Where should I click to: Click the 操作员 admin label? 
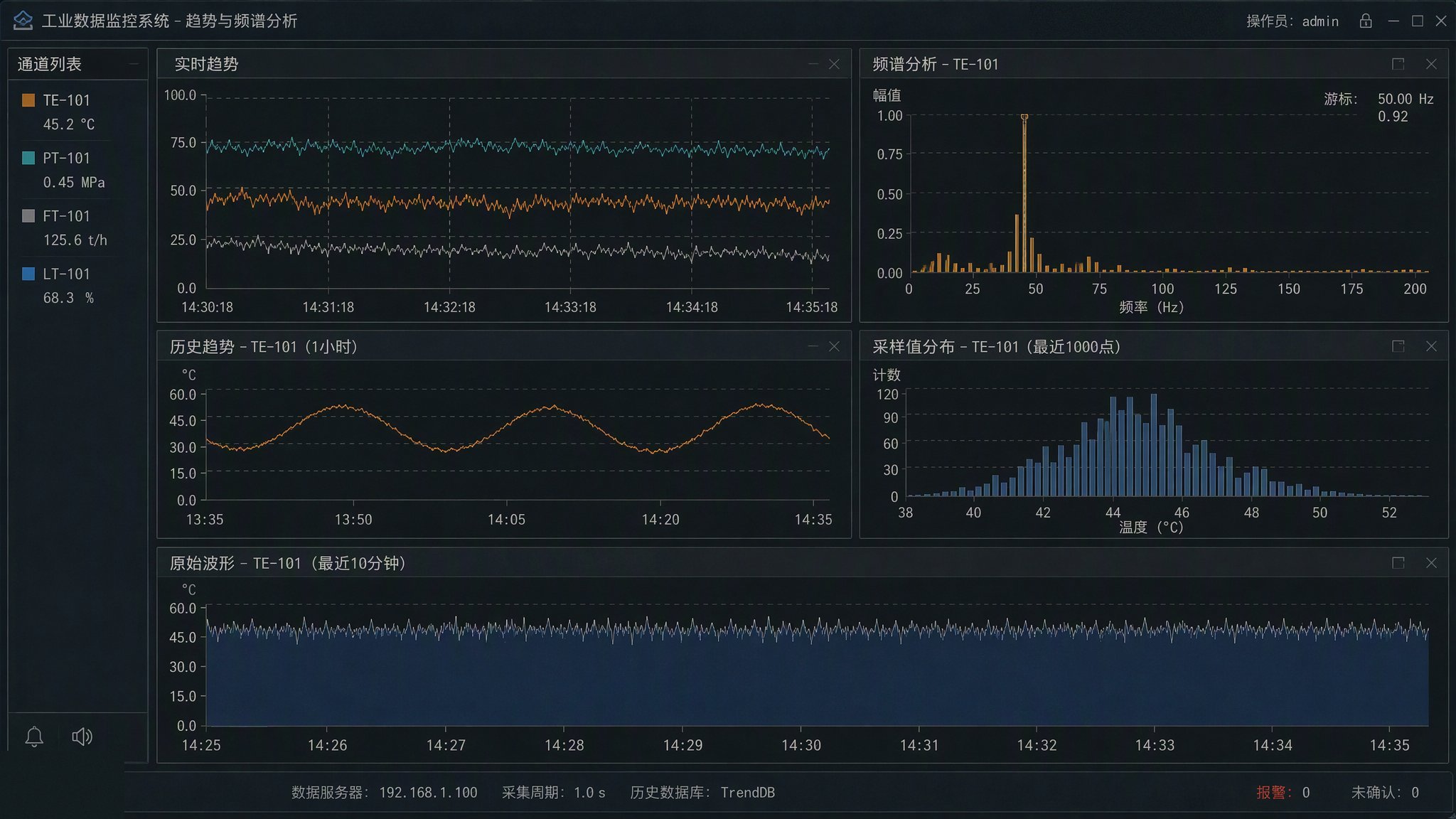[x=1292, y=21]
